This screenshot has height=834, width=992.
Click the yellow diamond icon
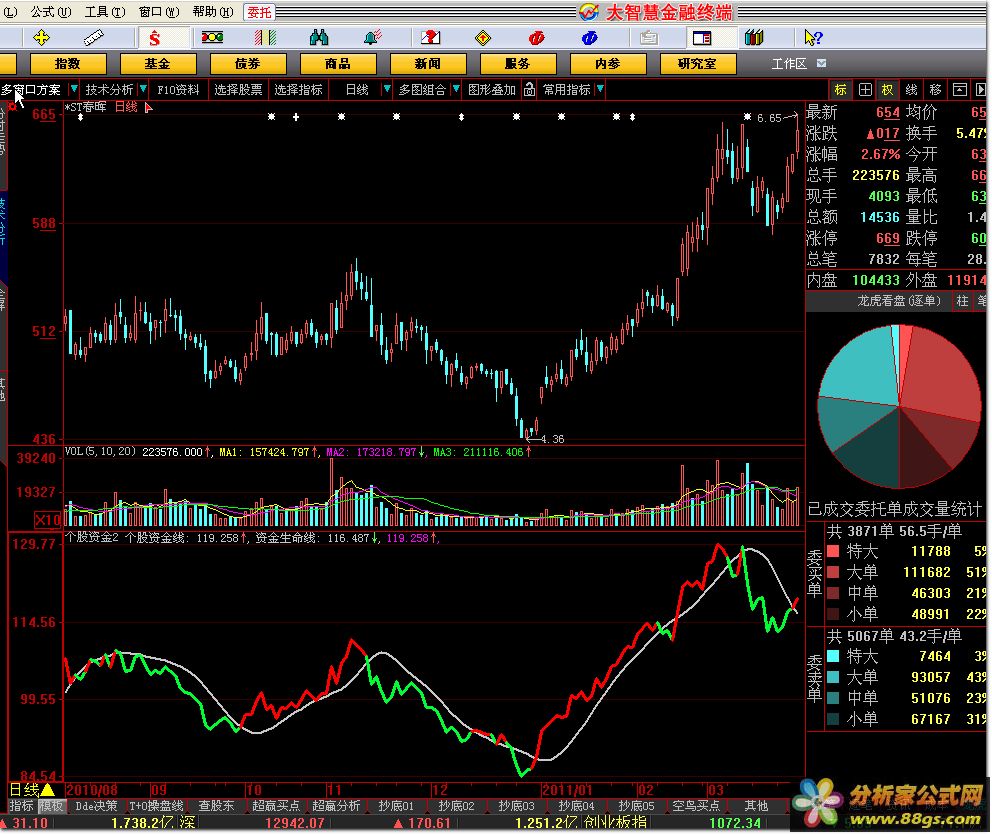(x=483, y=38)
